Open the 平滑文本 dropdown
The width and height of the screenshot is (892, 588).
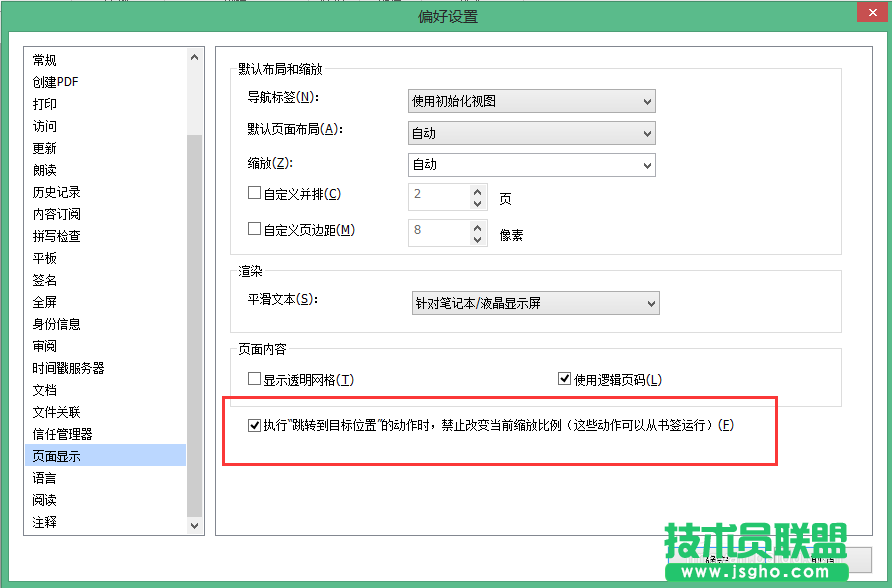535,303
